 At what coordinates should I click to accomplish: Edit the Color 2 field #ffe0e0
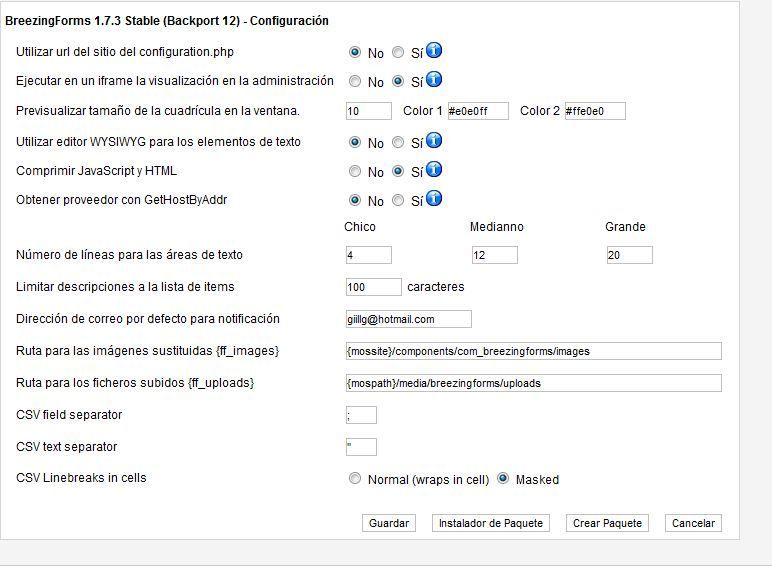coord(595,111)
